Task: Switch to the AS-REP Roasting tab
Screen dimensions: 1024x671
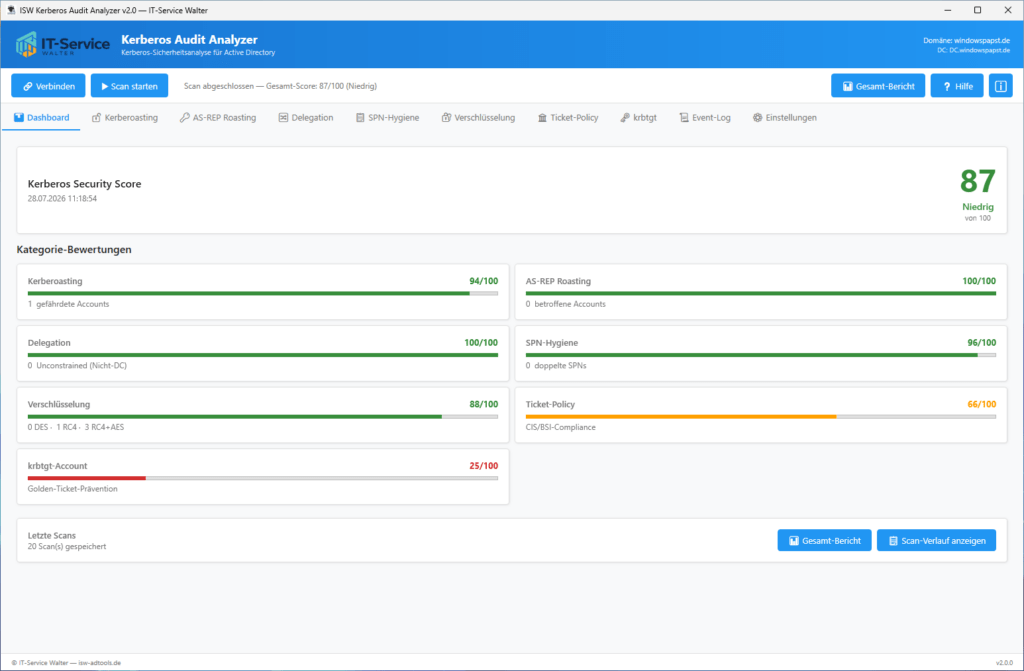Action: click(x=218, y=118)
